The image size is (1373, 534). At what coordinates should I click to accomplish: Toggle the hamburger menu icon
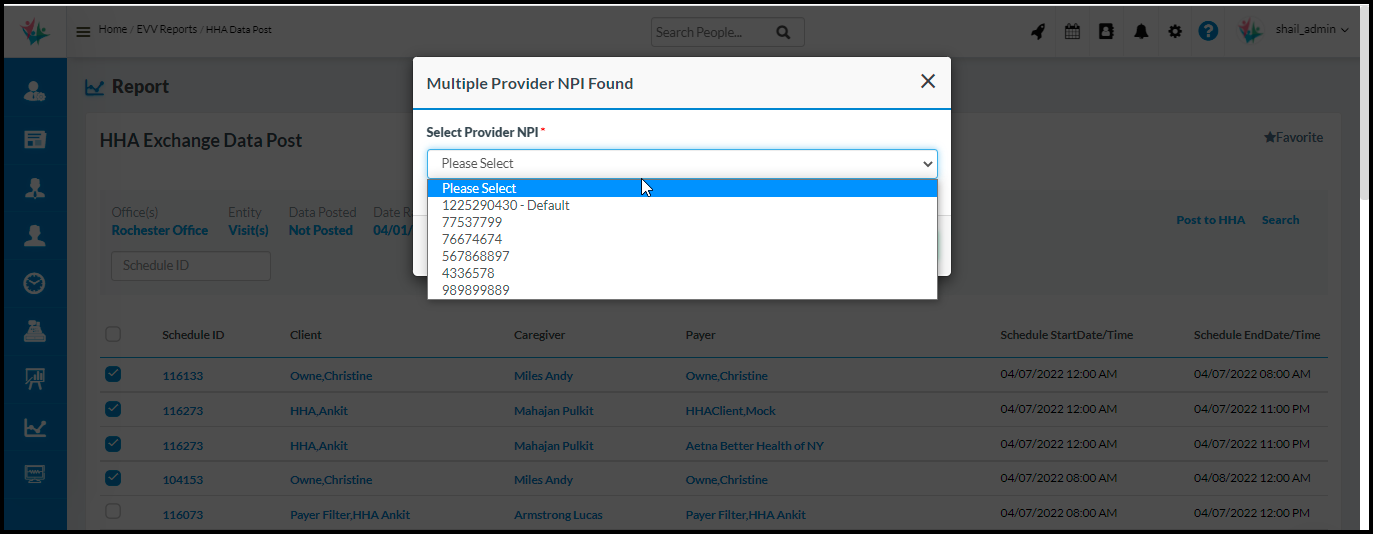click(83, 31)
